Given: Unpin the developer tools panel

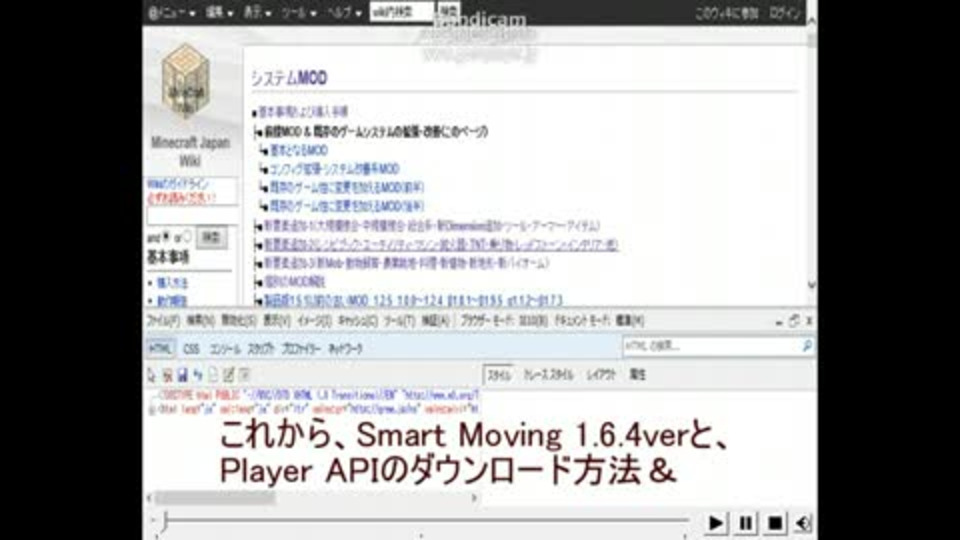Looking at the screenshot, I should tap(793, 320).
